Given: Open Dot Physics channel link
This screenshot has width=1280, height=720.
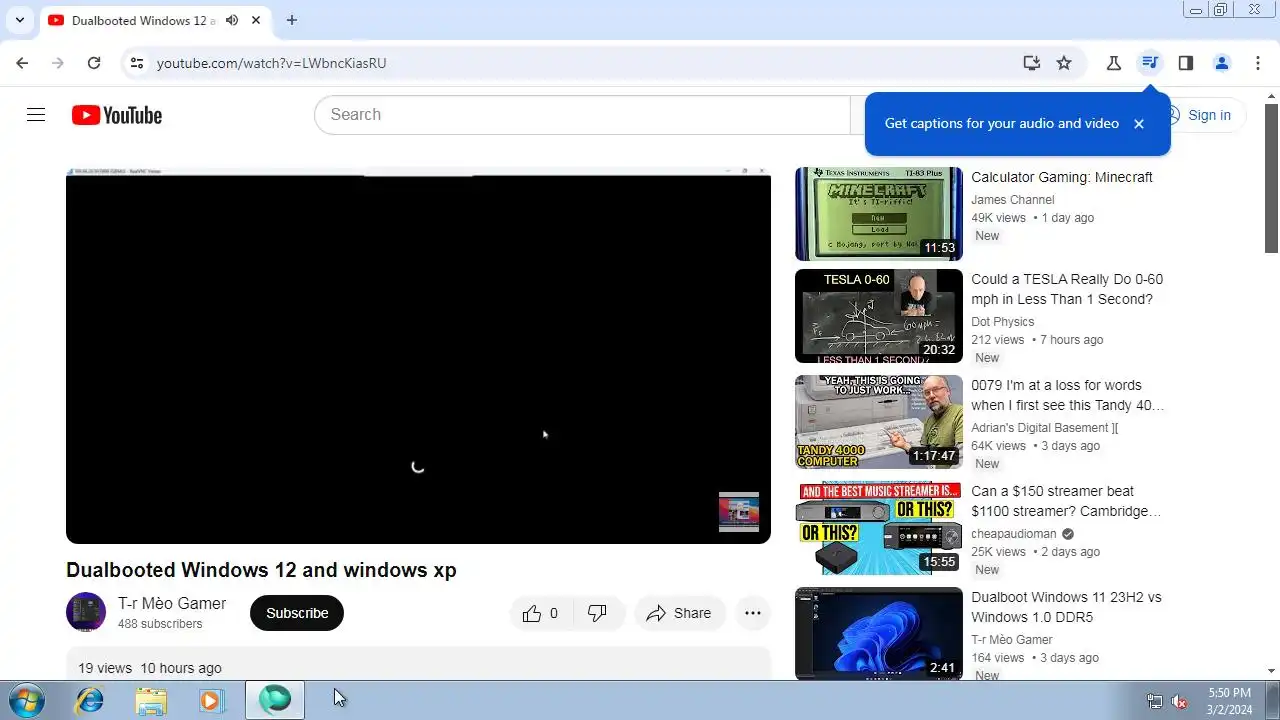Looking at the screenshot, I should point(1003,322).
